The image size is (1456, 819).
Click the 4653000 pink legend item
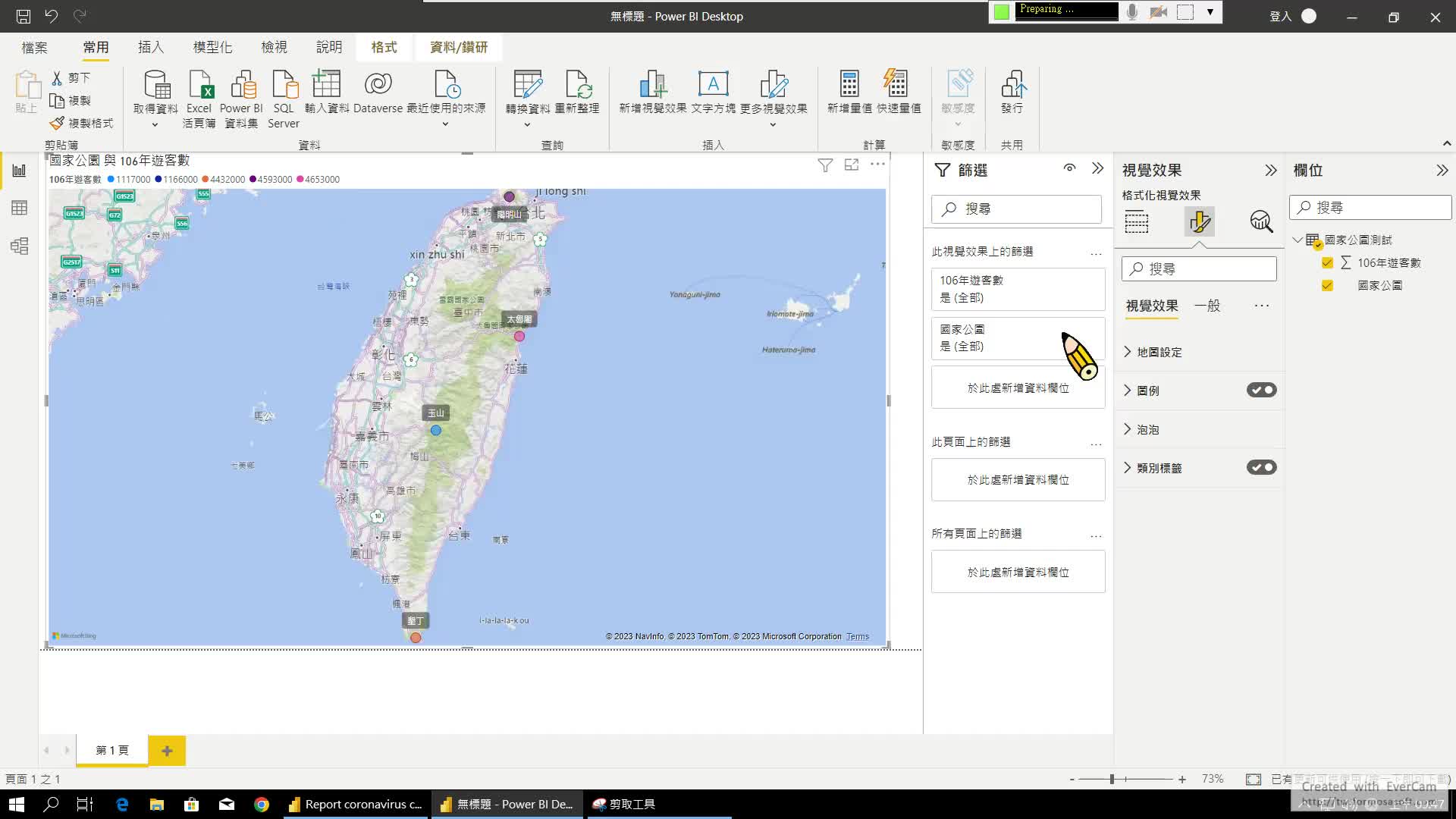pyautogui.click(x=318, y=180)
